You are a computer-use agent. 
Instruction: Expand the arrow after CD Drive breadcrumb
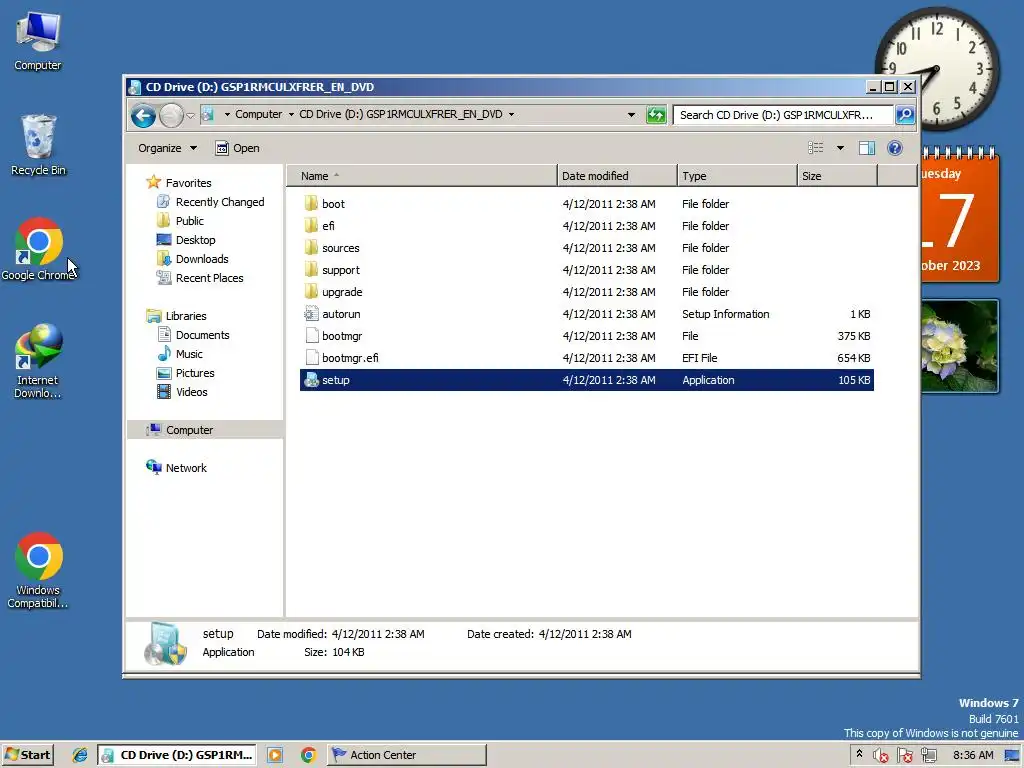(x=511, y=114)
